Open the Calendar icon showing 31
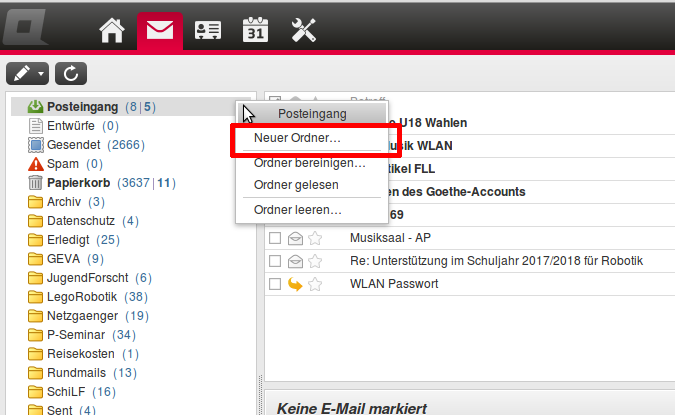The width and height of the screenshot is (675, 415). [256, 30]
